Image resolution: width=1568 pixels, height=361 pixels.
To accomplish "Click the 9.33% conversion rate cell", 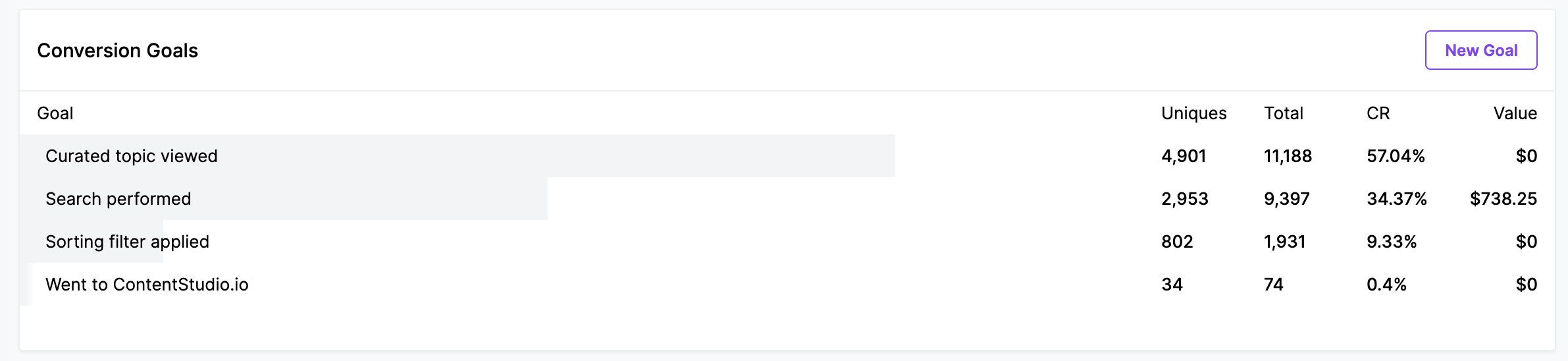I will point(1392,242).
